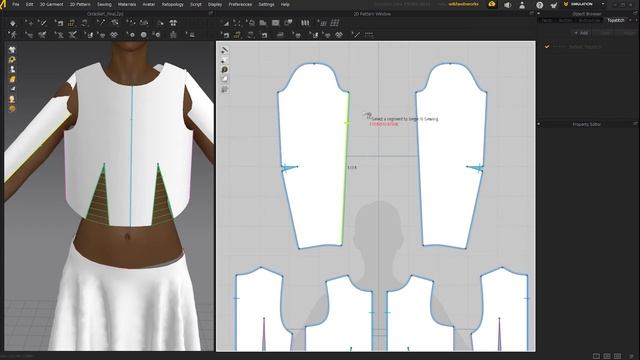The image size is (640, 360).
Task: Click the overlapping rectangles icon in 2D toolbar
Action: 288,23
